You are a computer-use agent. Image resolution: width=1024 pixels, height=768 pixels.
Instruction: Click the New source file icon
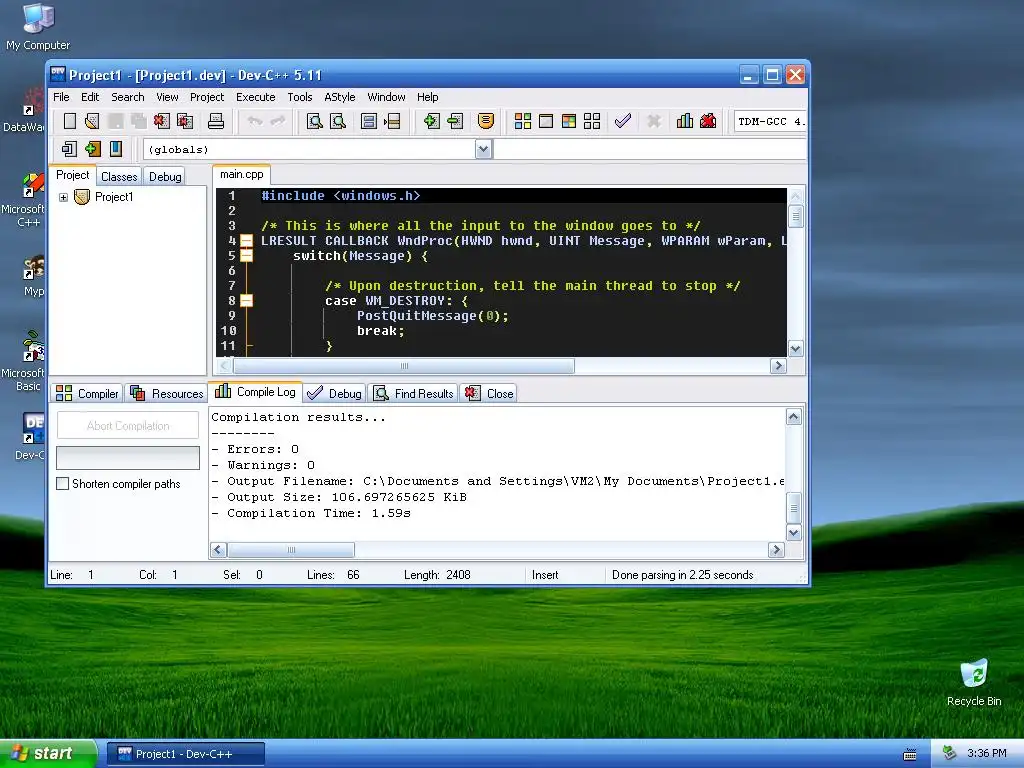[x=70, y=121]
